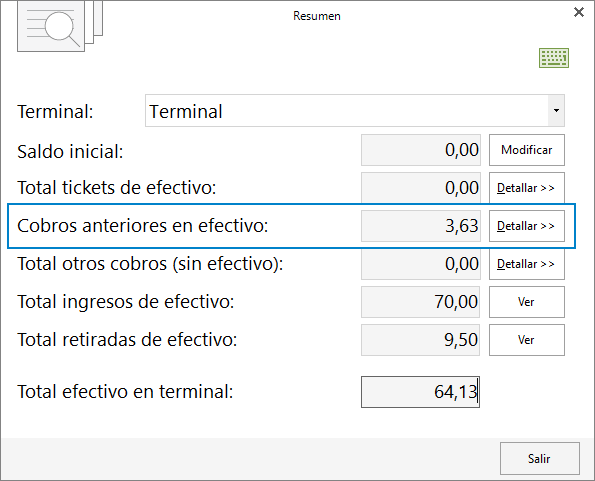Viewport: 595px width, 481px height.
Task: Click the Total otros cobros value field
Action: (421, 264)
